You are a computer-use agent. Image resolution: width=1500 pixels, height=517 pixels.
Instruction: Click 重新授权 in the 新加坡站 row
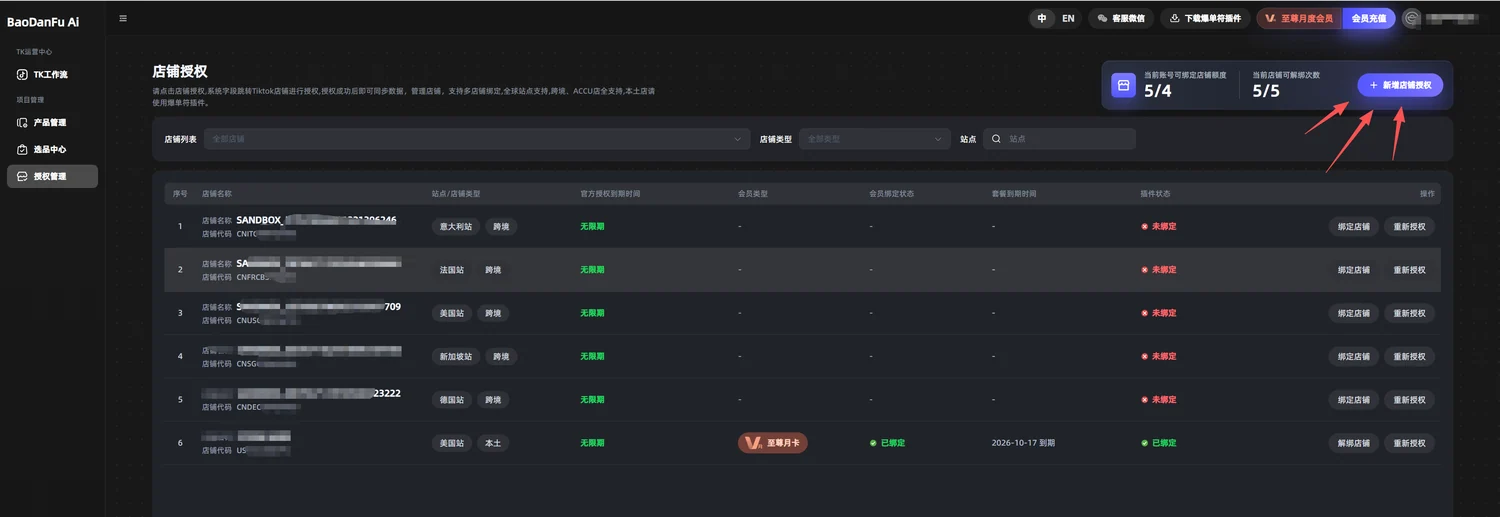pos(1410,356)
